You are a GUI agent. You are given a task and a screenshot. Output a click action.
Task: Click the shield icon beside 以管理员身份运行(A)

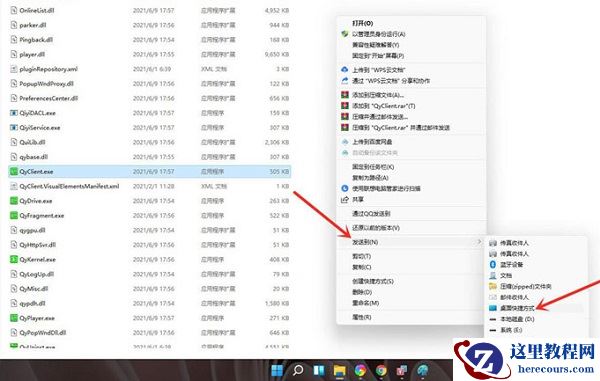click(x=345, y=34)
